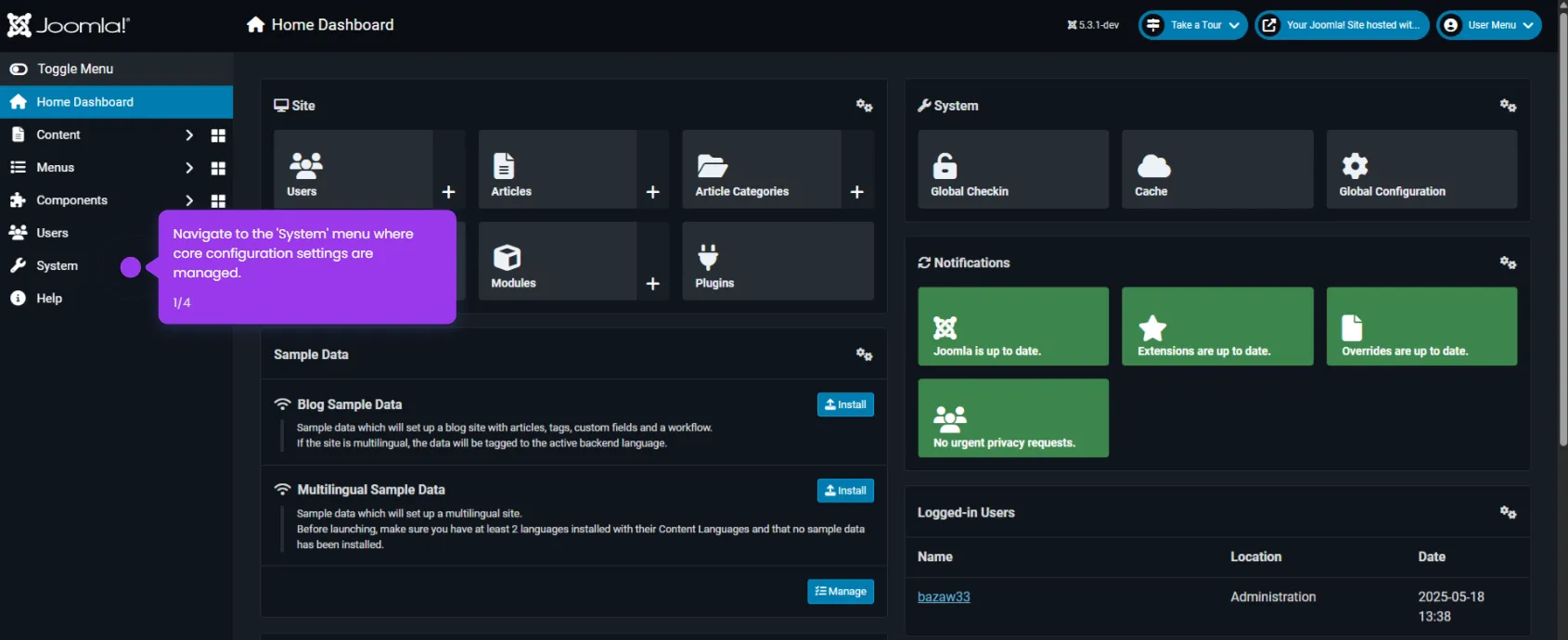Viewport: 1568px width, 640px height.
Task: Click the Joomla! logo
Action: [x=68, y=25]
